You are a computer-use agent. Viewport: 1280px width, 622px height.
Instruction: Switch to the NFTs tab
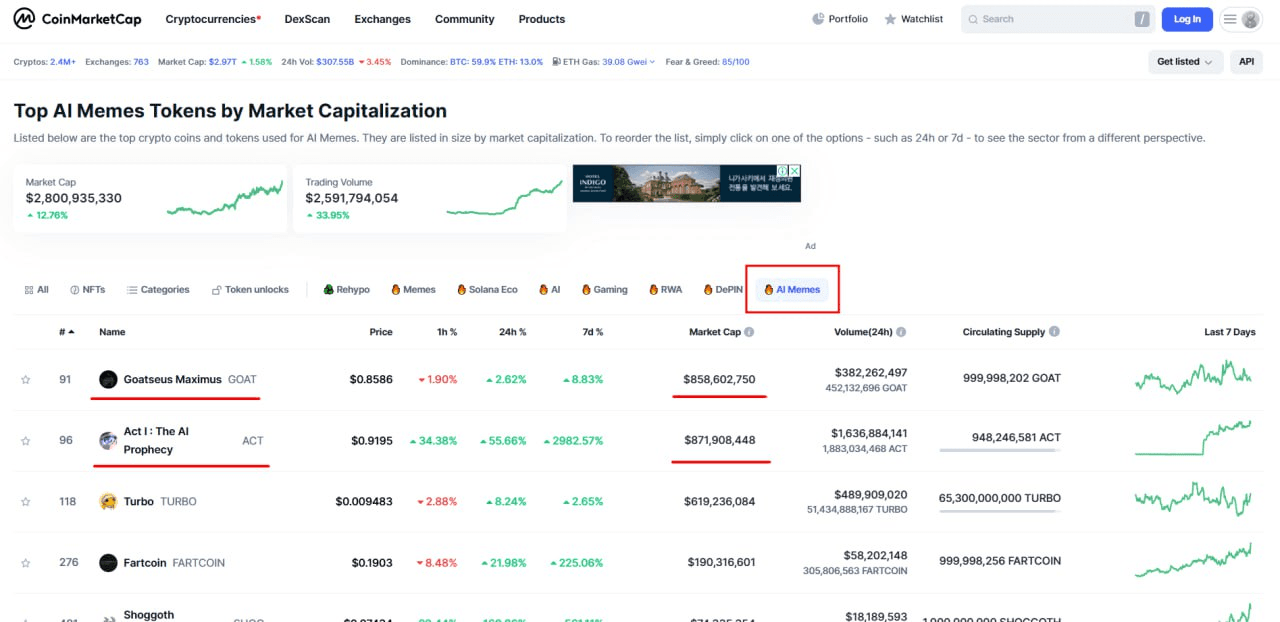pyautogui.click(x=87, y=290)
